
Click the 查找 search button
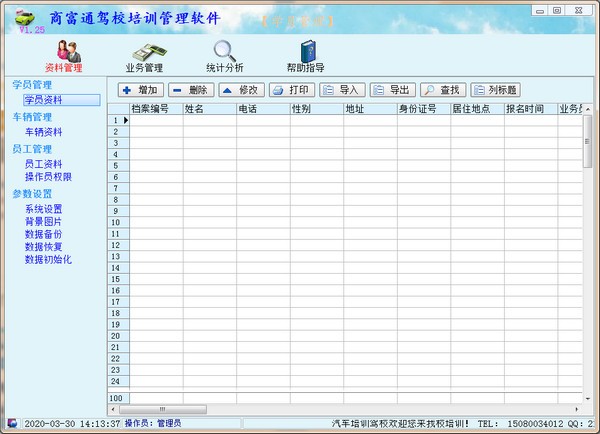pyautogui.click(x=442, y=90)
